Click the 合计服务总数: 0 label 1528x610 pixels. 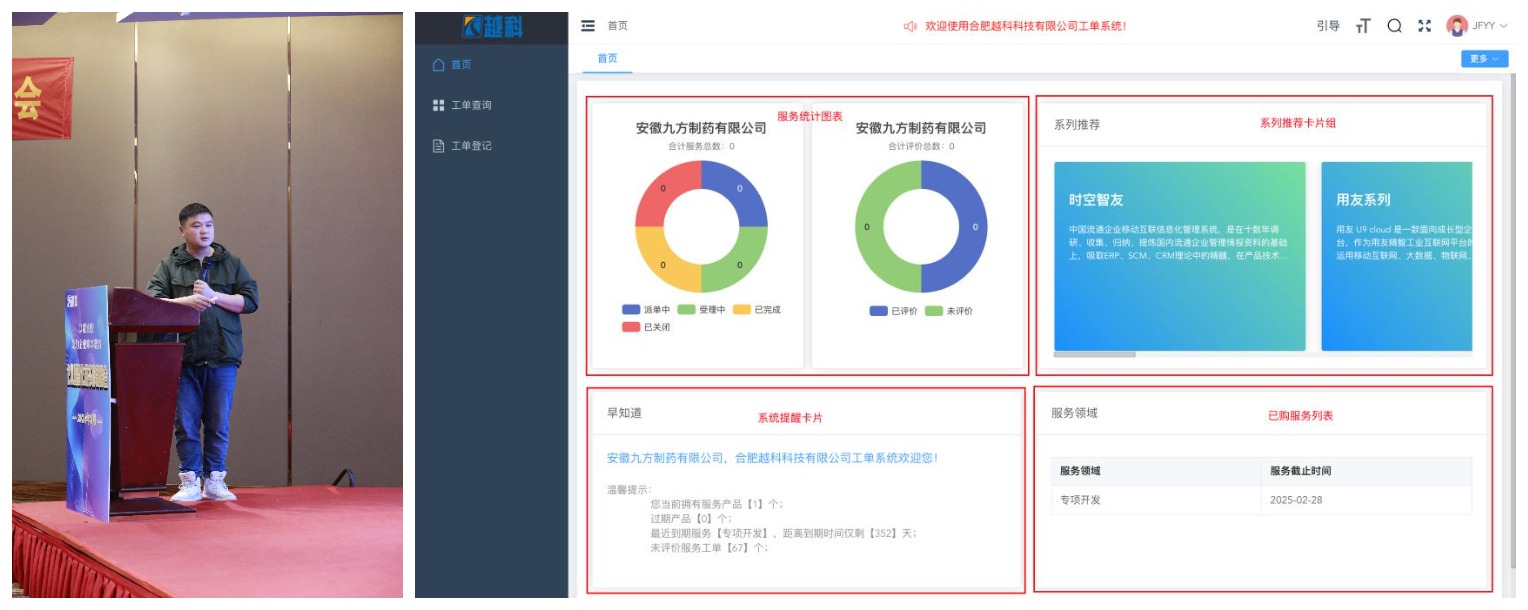701,146
